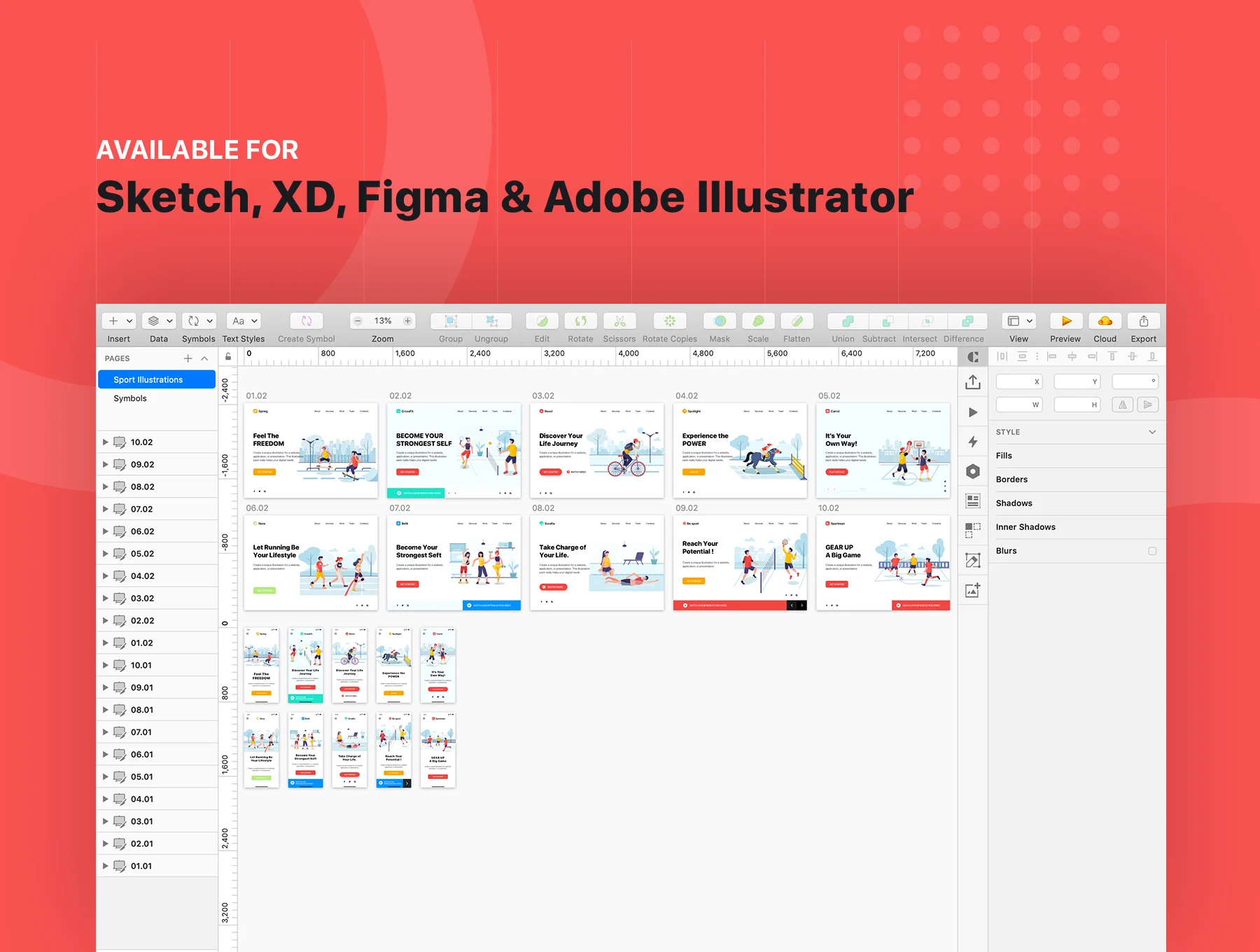
Task: Select the 'Discover Your Life Journey' desktop artboard
Action: [597, 451]
